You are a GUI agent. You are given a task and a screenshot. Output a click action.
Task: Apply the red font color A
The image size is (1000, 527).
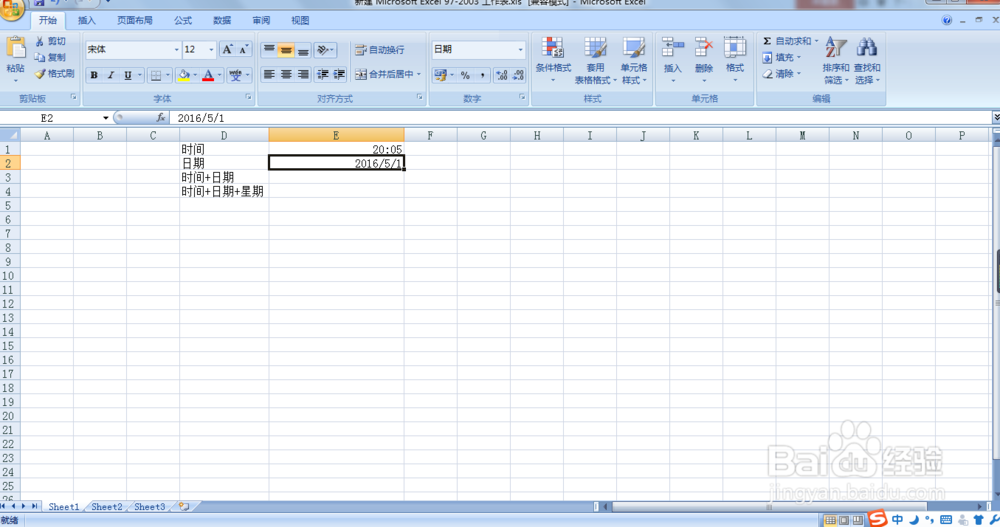208,75
